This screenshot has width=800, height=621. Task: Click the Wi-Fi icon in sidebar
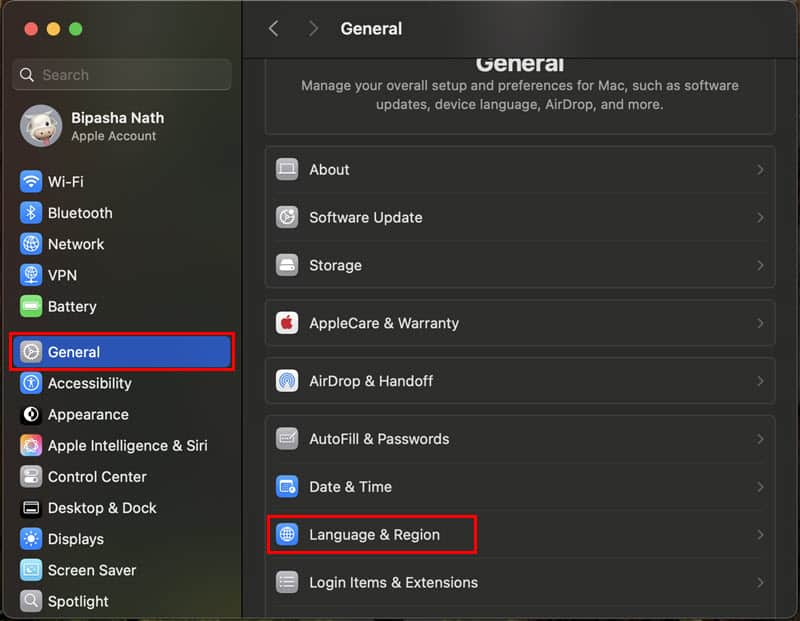[31, 182]
